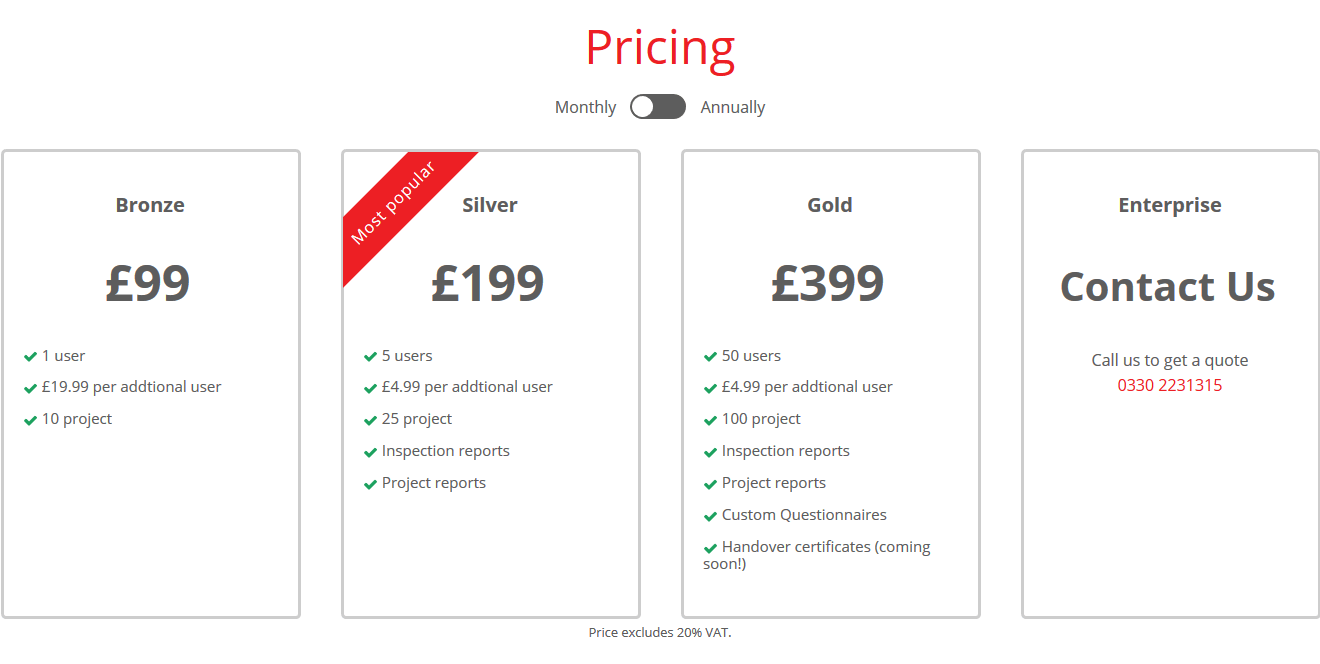This screenshot has height=664, width=1320.
Task: Click the Enterprise Contact Us heading
Action: click(1168, 287)
